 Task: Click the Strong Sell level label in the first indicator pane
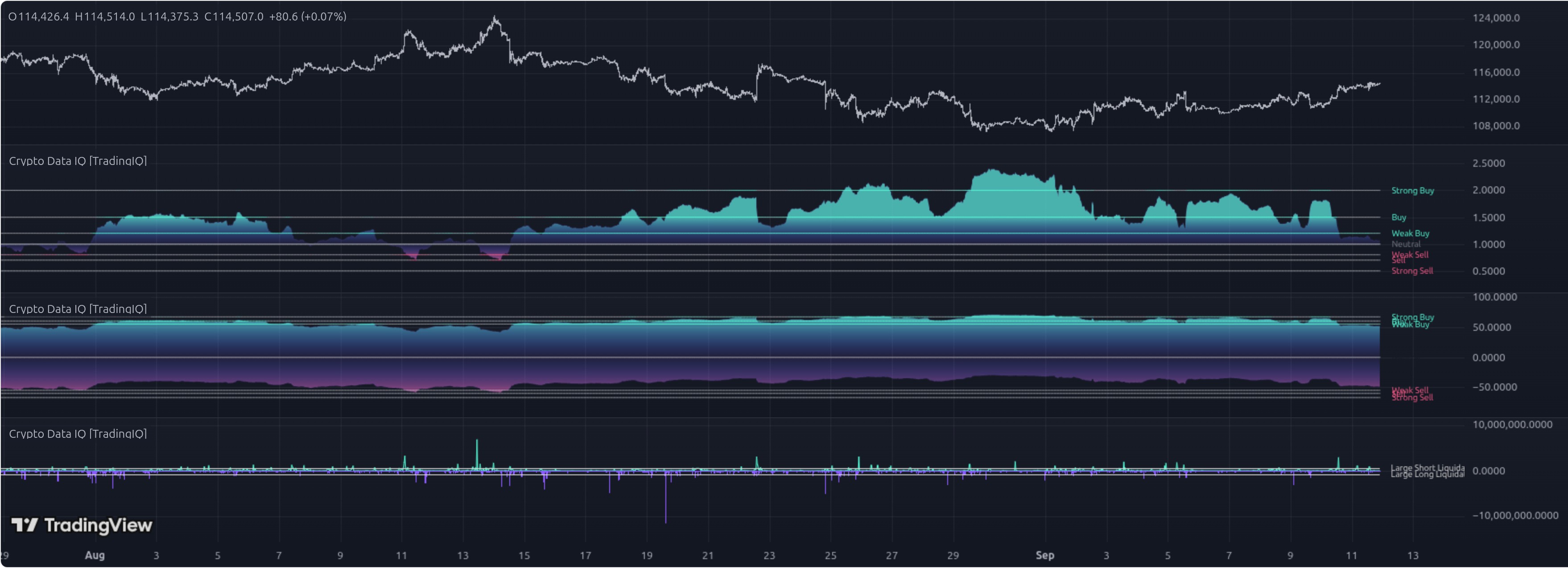pos(1411,271)
